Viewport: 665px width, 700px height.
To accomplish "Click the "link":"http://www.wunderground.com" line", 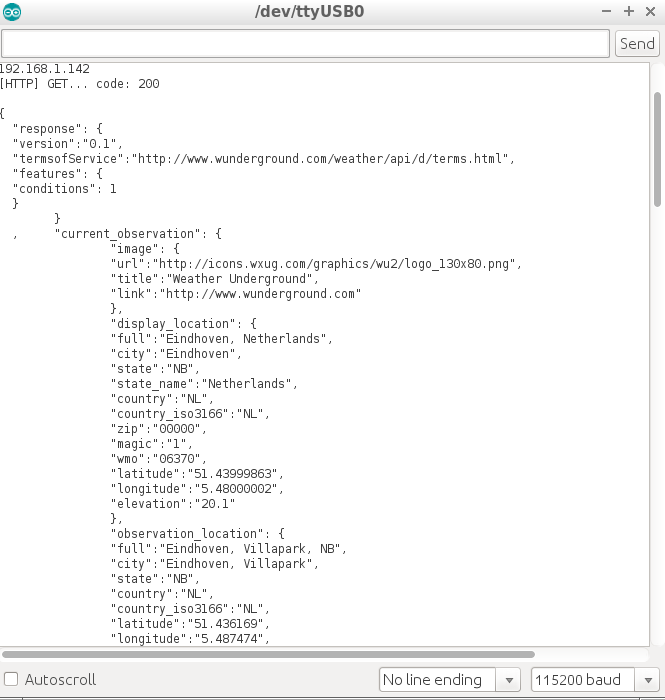I will tap(236, 294).
